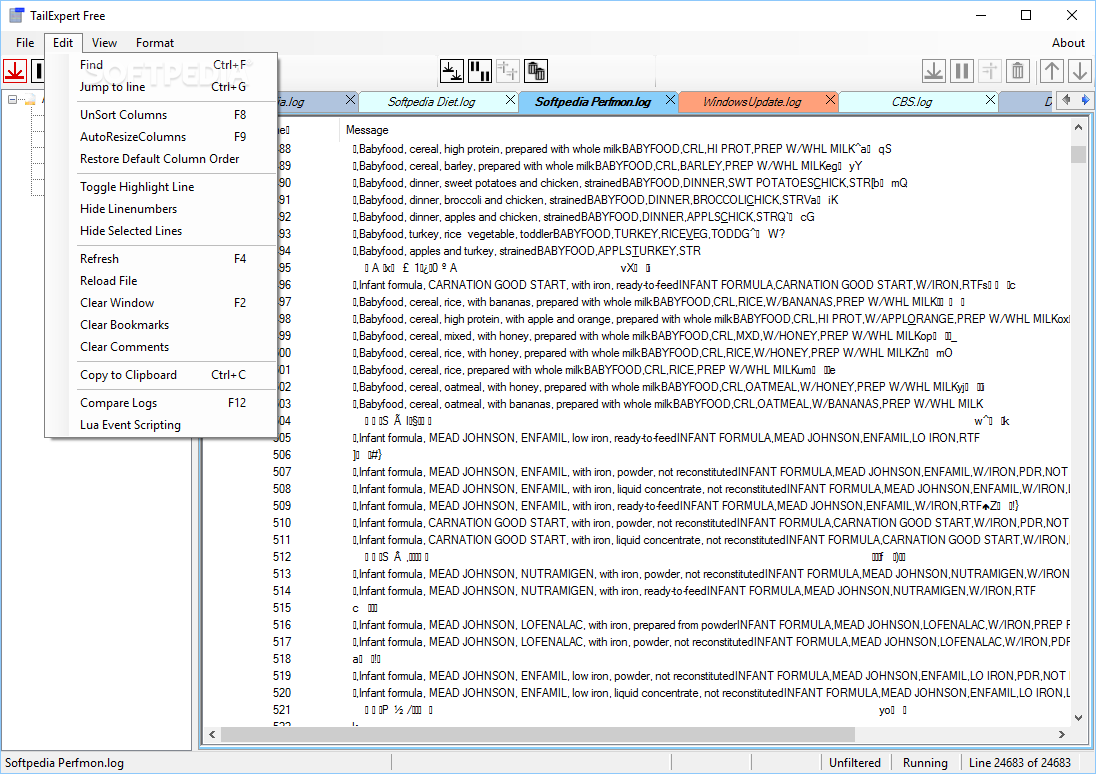This screenshot has height=774, width=1096.
Task: Click the Running status indicator
Action: (x=925, y=763)
